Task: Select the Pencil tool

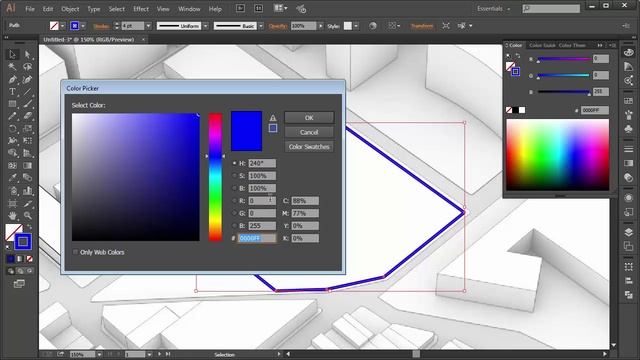Action: click(x=12, y=116)
